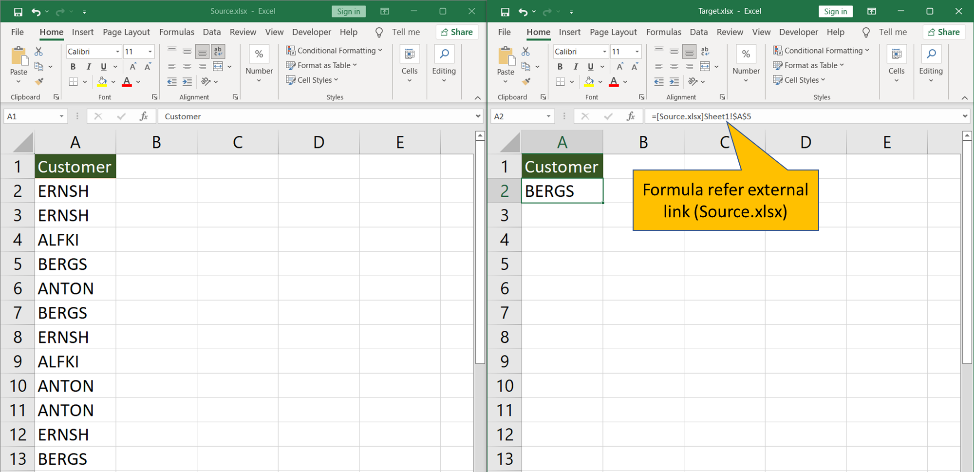Click Save icon in Target.xlsx window
Image resolution: width=974 pixels, height=472 pixels.
coord(506,12)
